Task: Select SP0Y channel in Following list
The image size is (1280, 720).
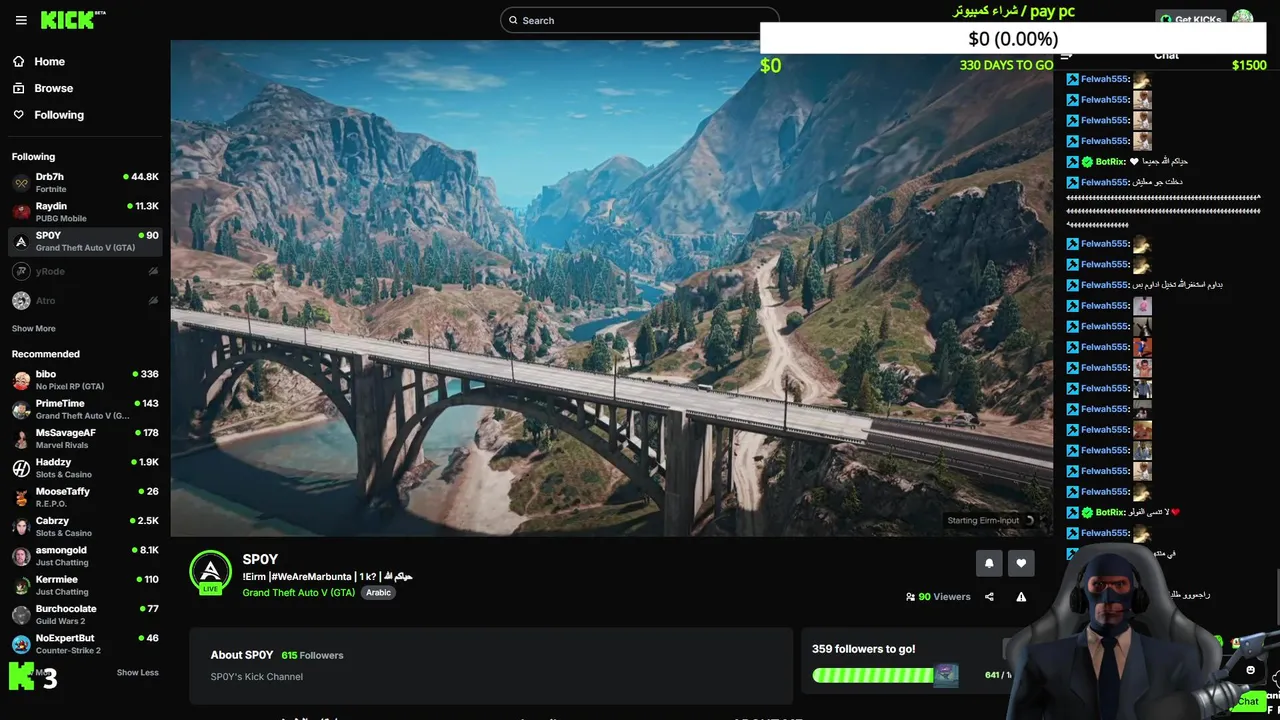Action: click(85, 241)
